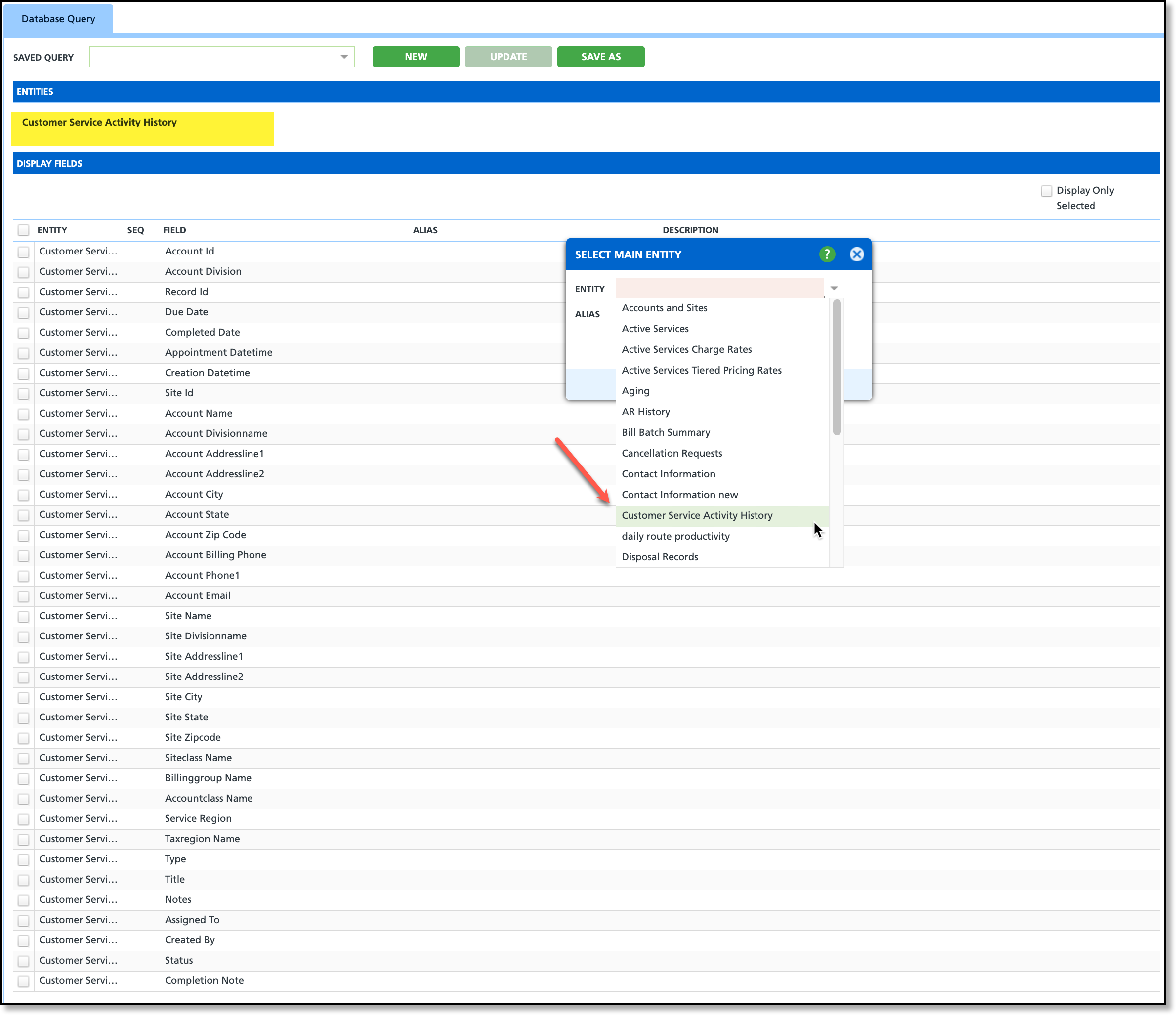Click the SAVE AS button

click(x=600, y=57)
